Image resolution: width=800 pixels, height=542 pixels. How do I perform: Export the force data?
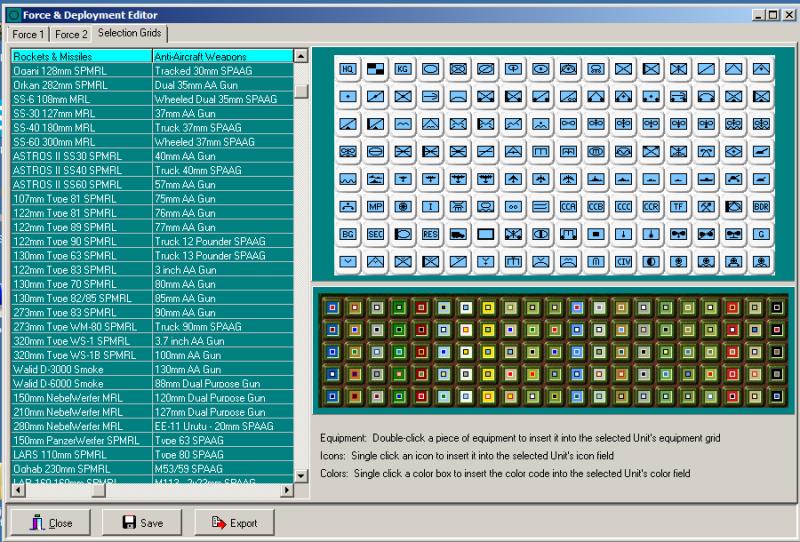click(234, 523)
